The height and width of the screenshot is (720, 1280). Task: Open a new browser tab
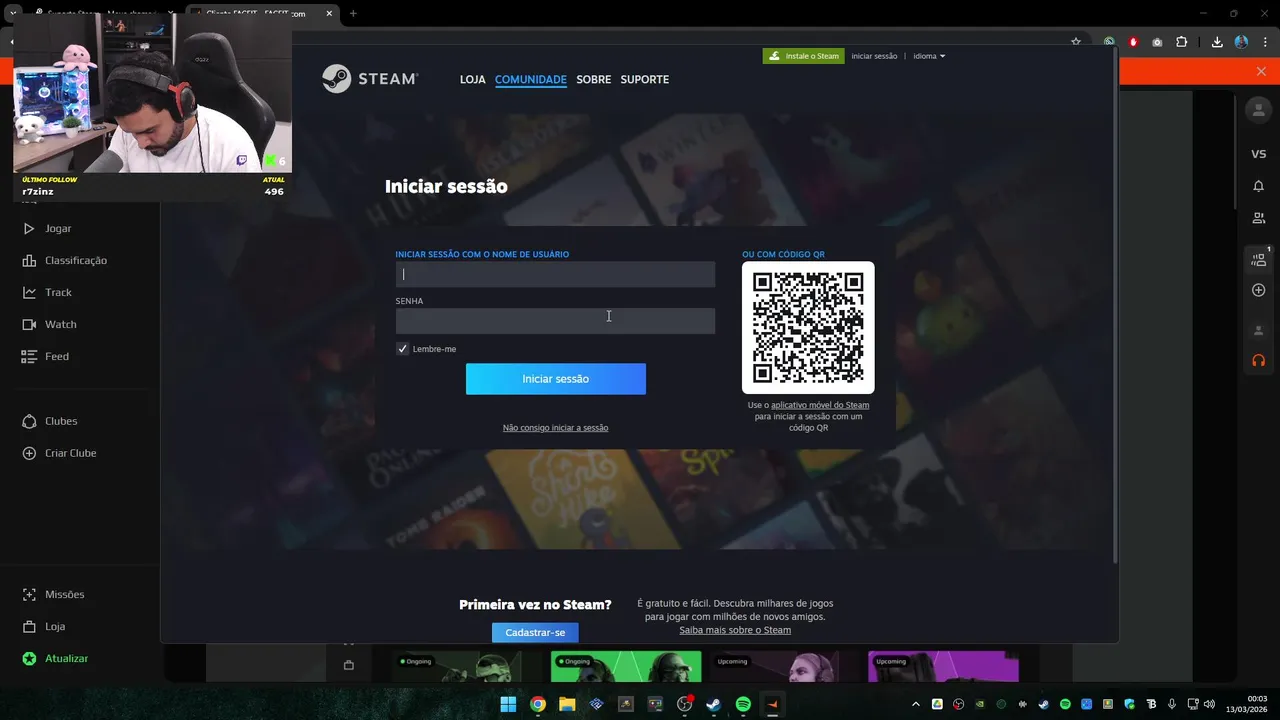pos(353,13)
